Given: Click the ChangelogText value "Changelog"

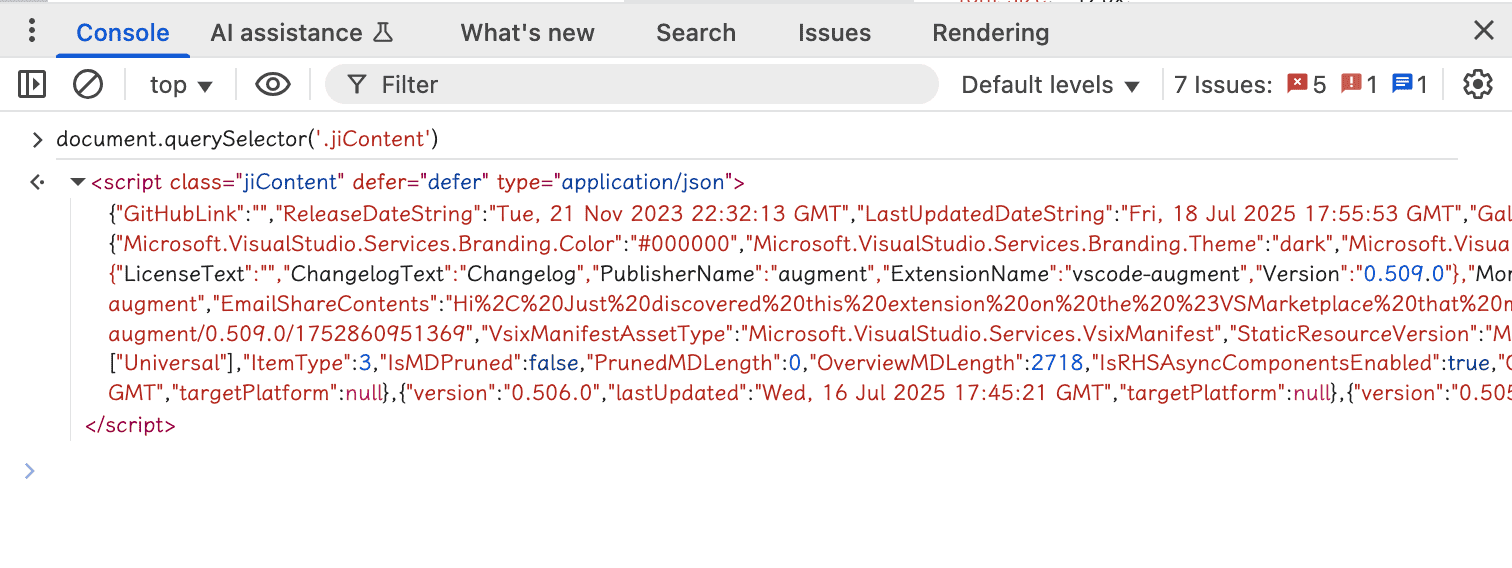Looking at the screenshot, I should coord(525,274).
